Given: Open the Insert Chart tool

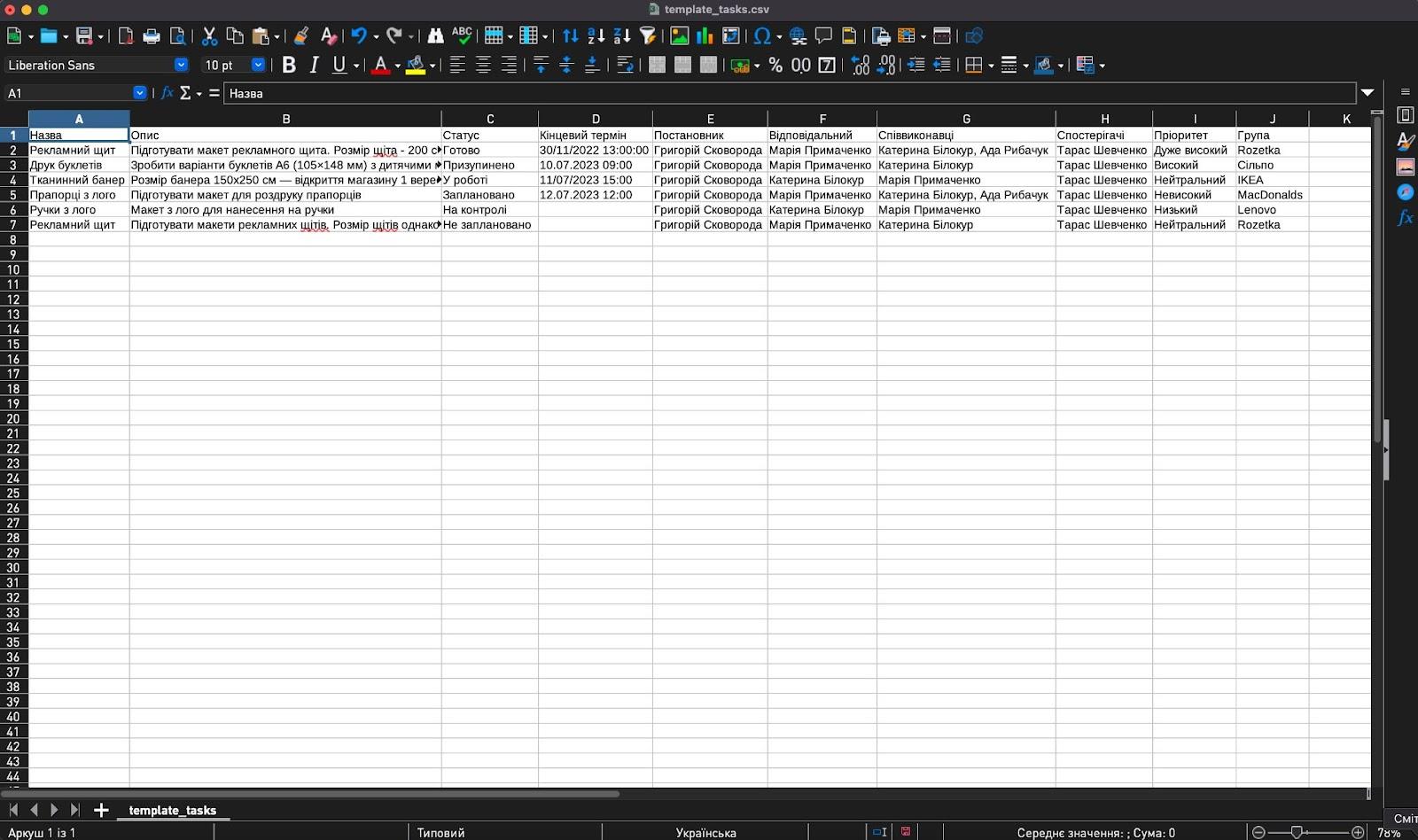Looking at the screenshot, I should point(705,36).
